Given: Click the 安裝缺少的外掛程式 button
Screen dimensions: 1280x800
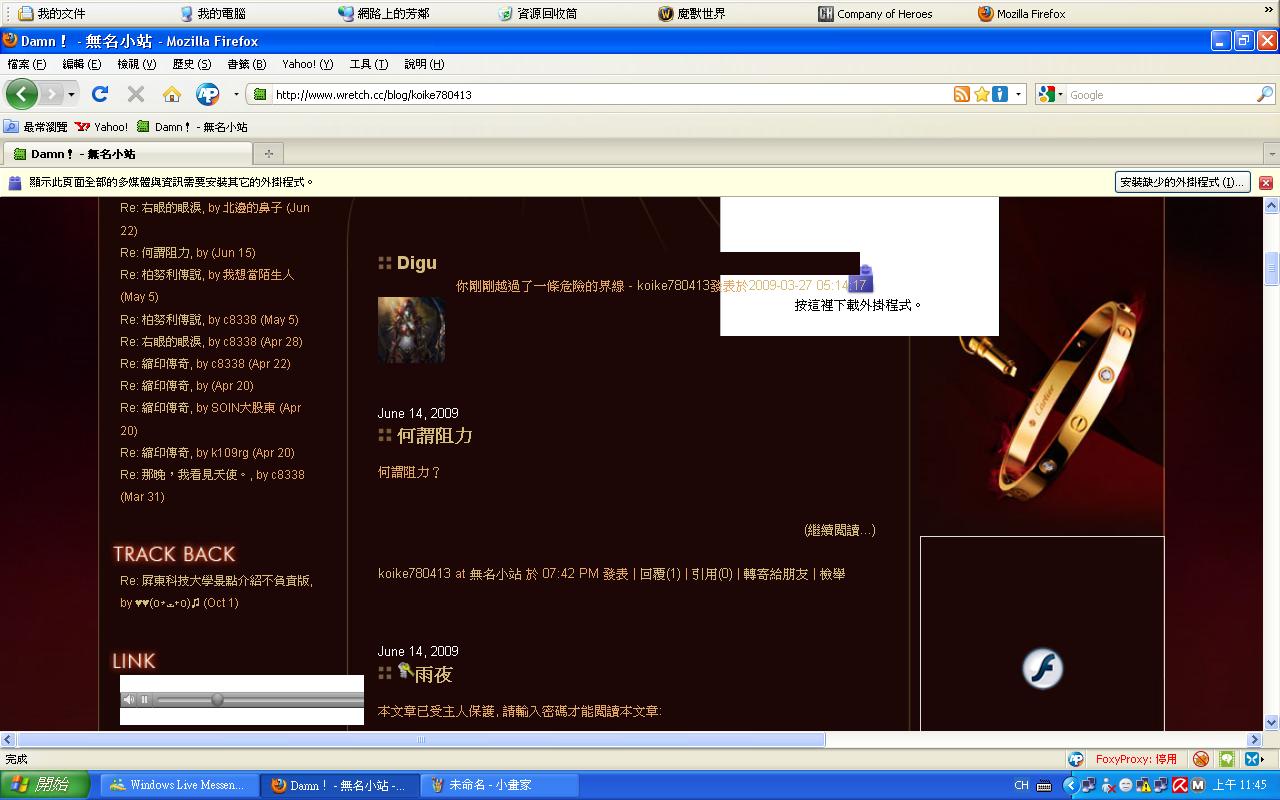Looking at the screenshot, I should pyautogui.click(x=1182, y=182).
